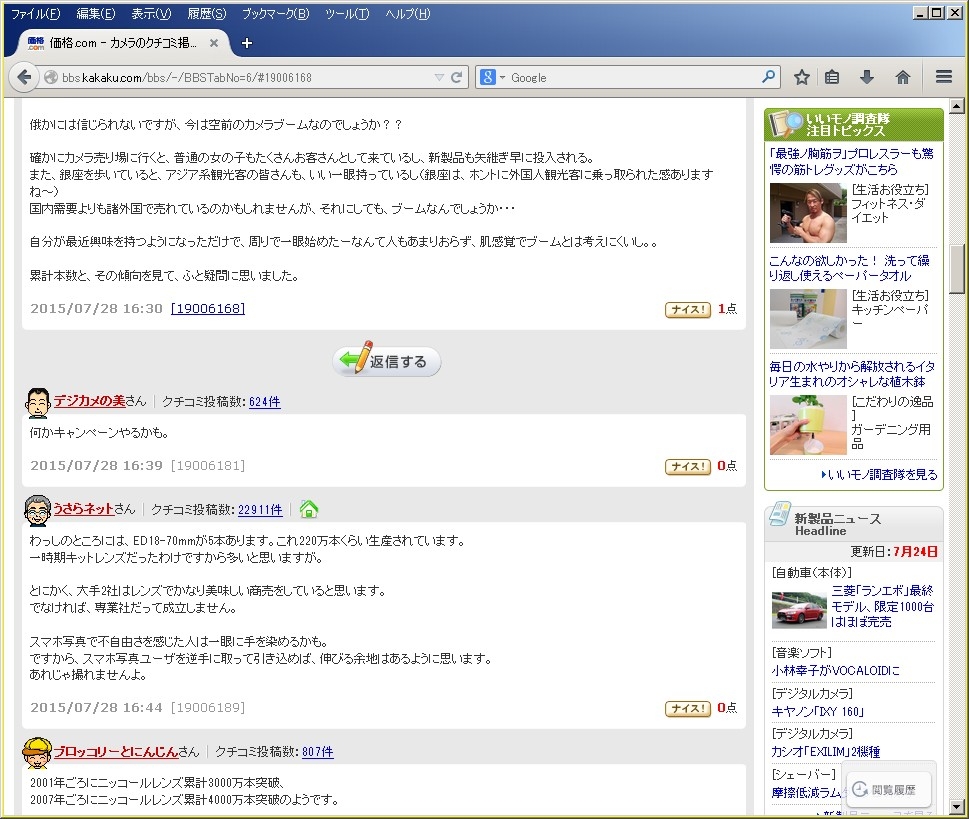
Task: Open the URL history dropdown arrow
Action: click(x=439, y=77)
